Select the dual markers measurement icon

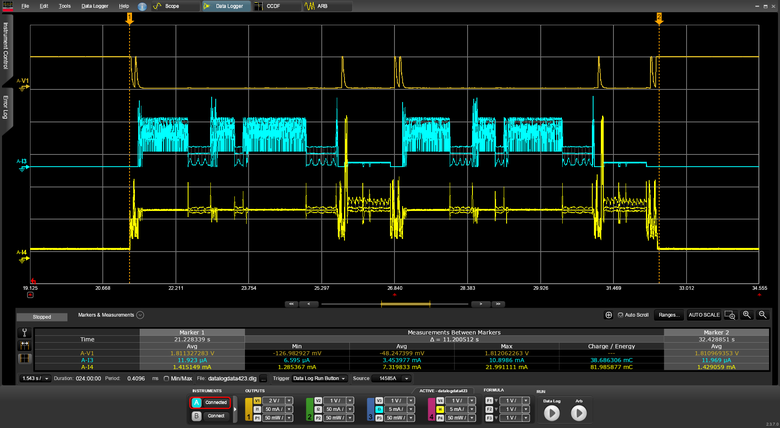(24, 345)
